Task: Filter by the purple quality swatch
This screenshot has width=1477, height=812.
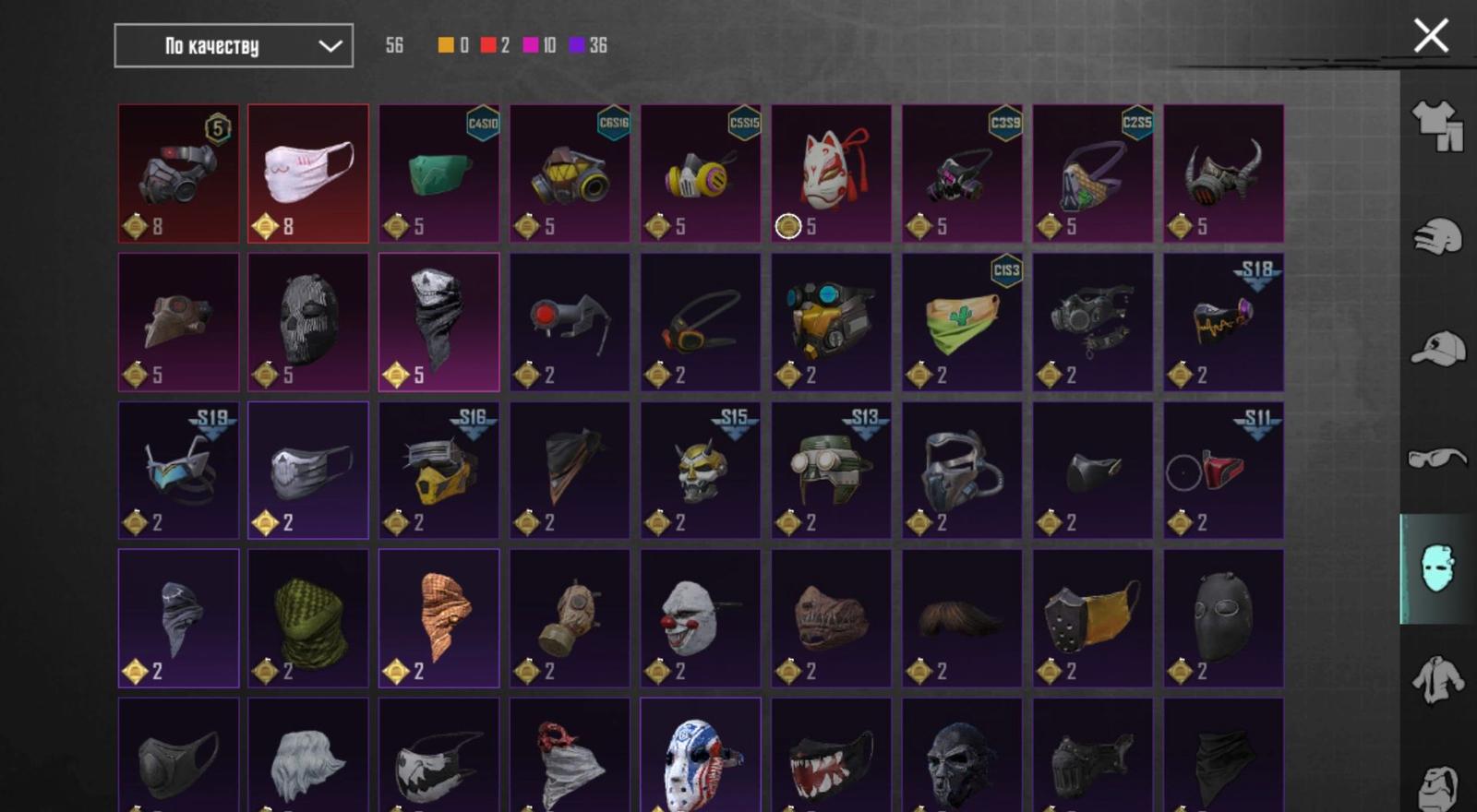Action: coord(577,45)
